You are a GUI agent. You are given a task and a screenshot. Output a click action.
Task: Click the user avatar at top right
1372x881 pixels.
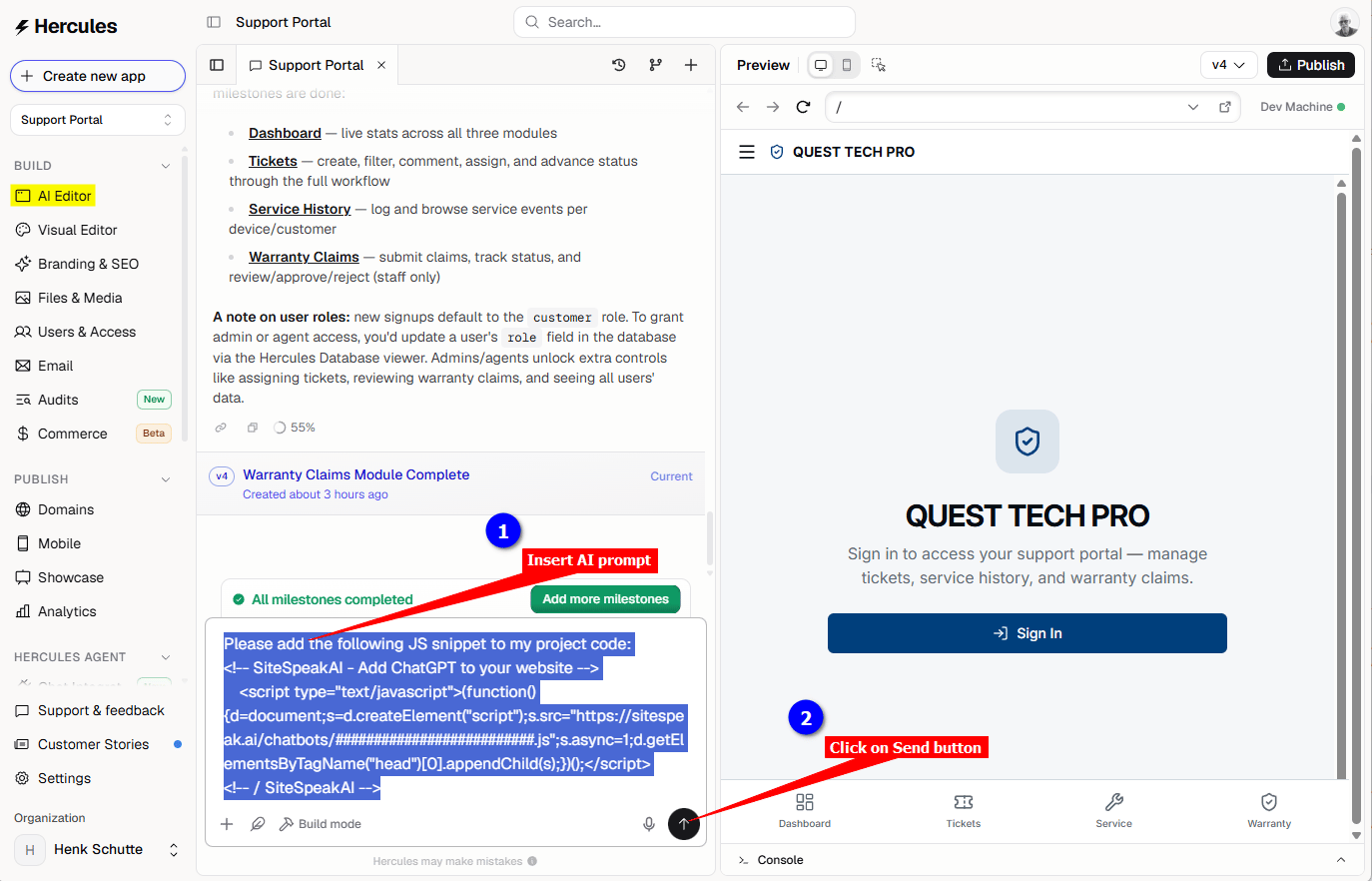pos(1345,22)
